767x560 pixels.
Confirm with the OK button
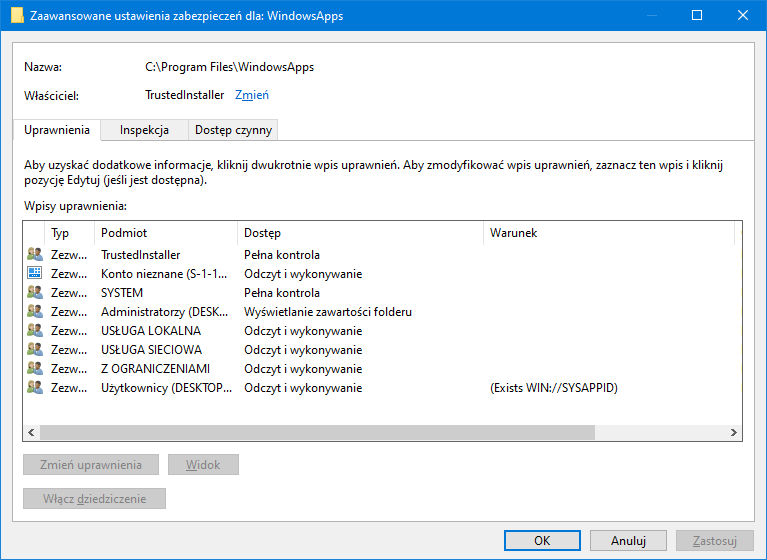[542, 540]
